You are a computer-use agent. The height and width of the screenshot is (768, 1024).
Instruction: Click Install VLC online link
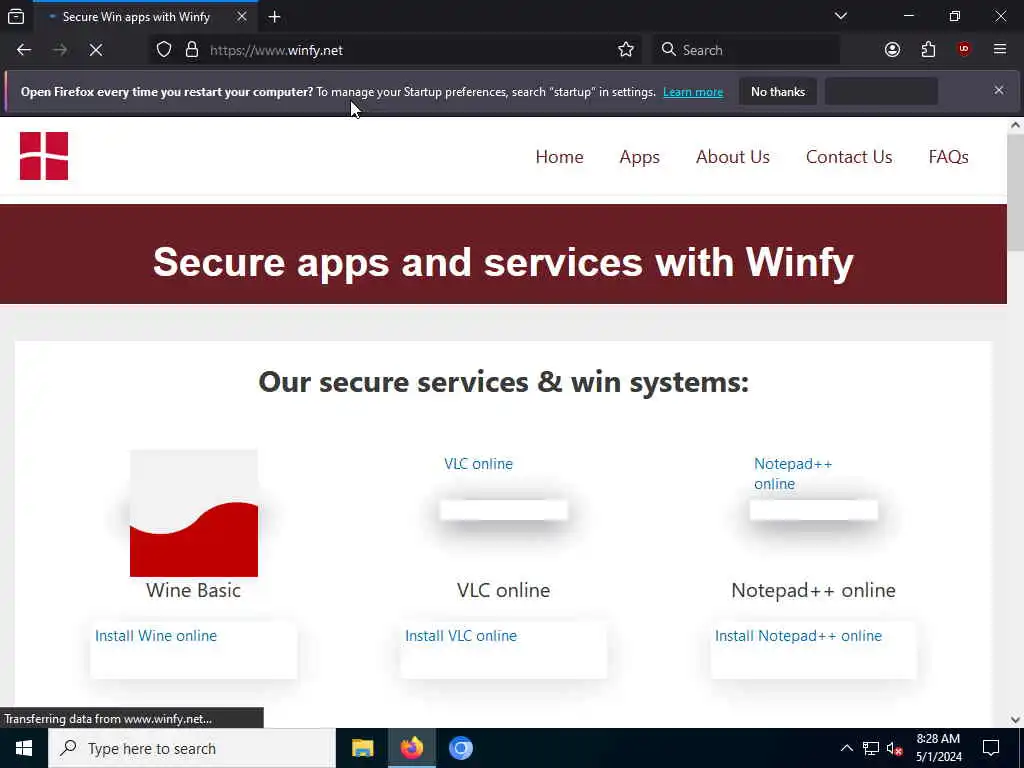[460, 635]
